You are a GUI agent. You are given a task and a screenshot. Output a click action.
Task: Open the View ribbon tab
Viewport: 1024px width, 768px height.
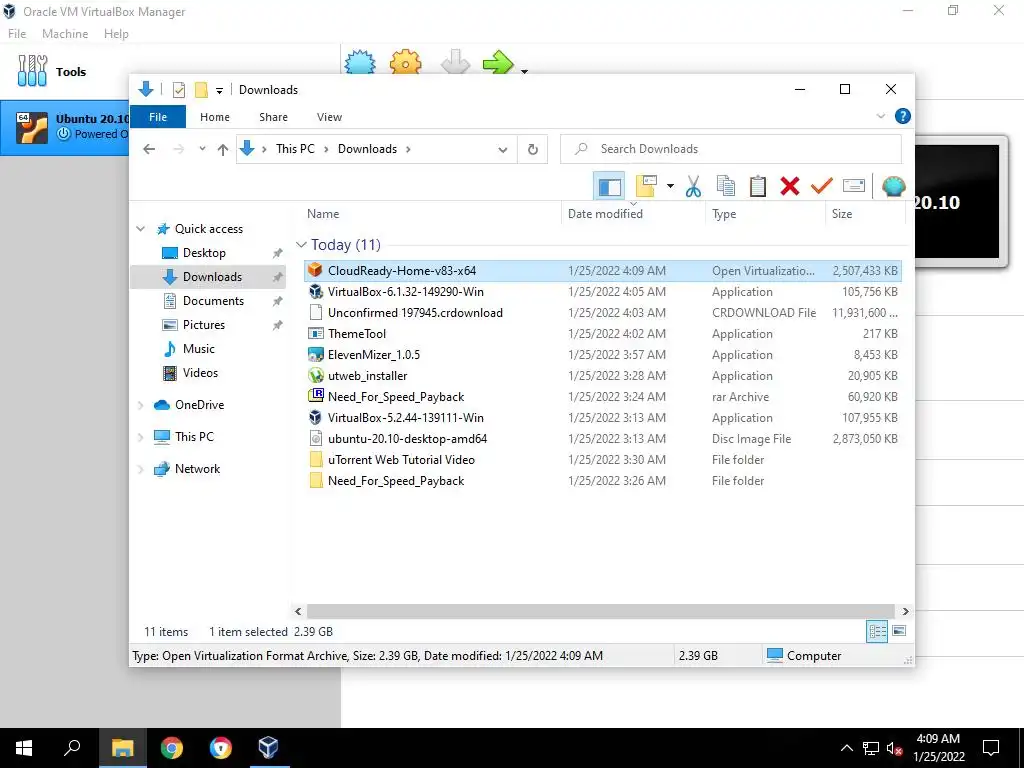click(x=329, y=117)
